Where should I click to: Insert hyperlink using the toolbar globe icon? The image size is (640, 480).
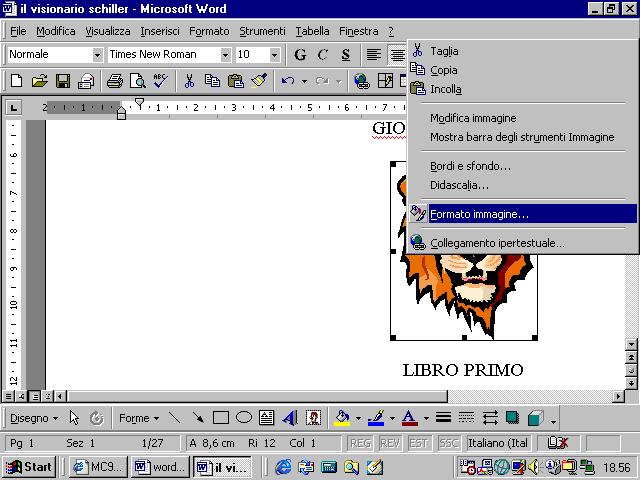[x=362, y=80]
